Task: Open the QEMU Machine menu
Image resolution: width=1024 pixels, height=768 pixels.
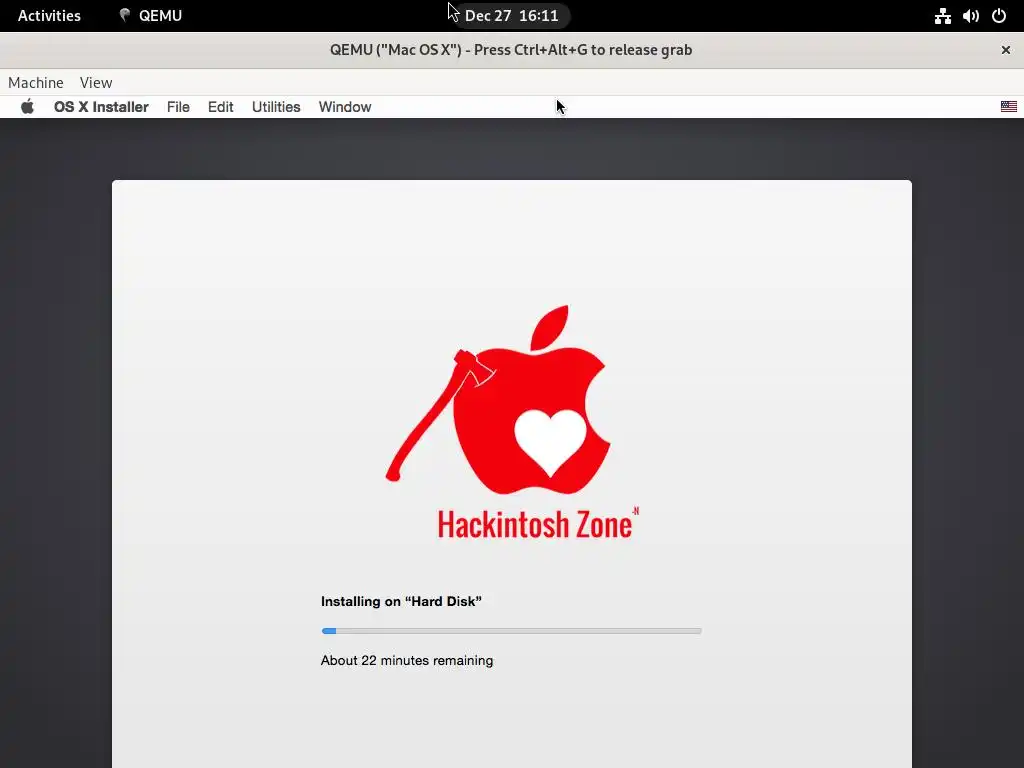Action: [x=36, y=82]
